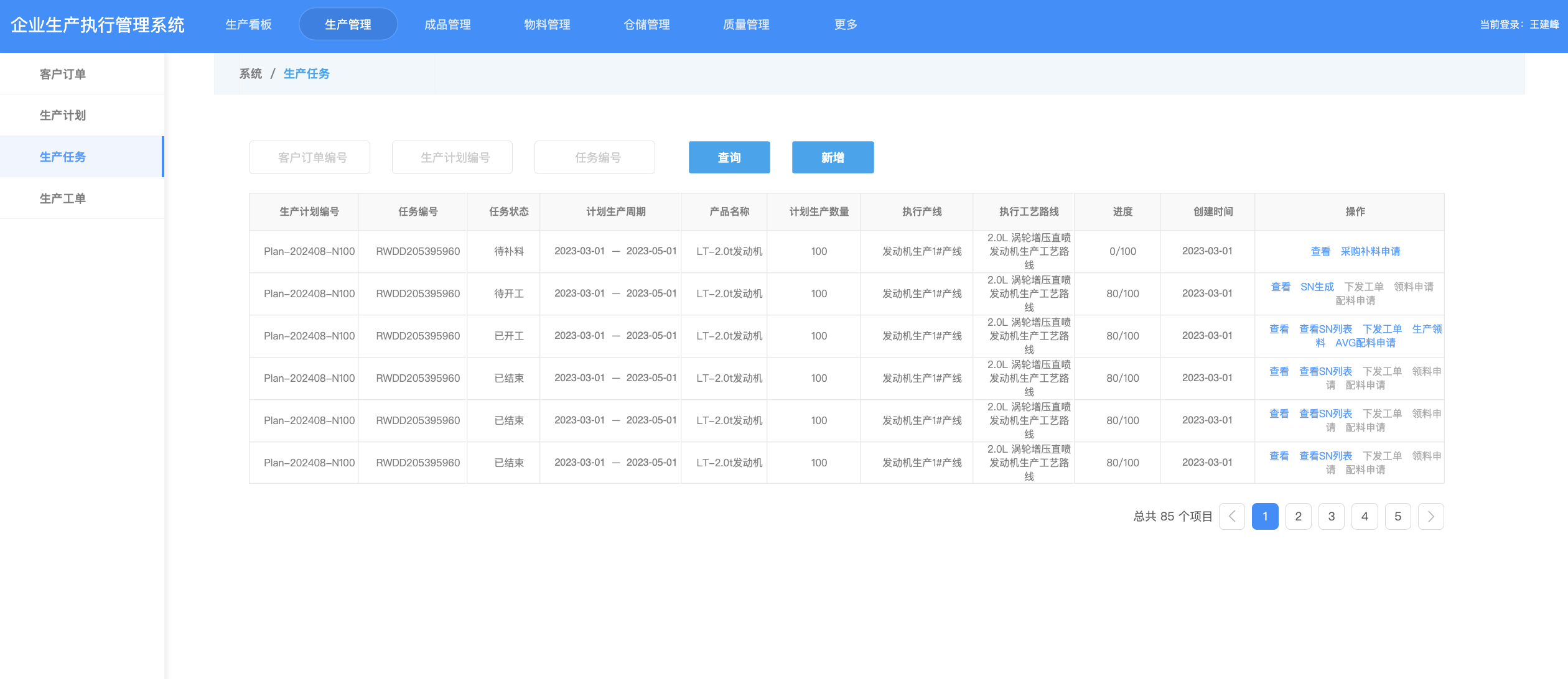This screenshot has width=1568, height=679.
Task: Open 成品管理 navigation tab
Action: click(447, 24)
